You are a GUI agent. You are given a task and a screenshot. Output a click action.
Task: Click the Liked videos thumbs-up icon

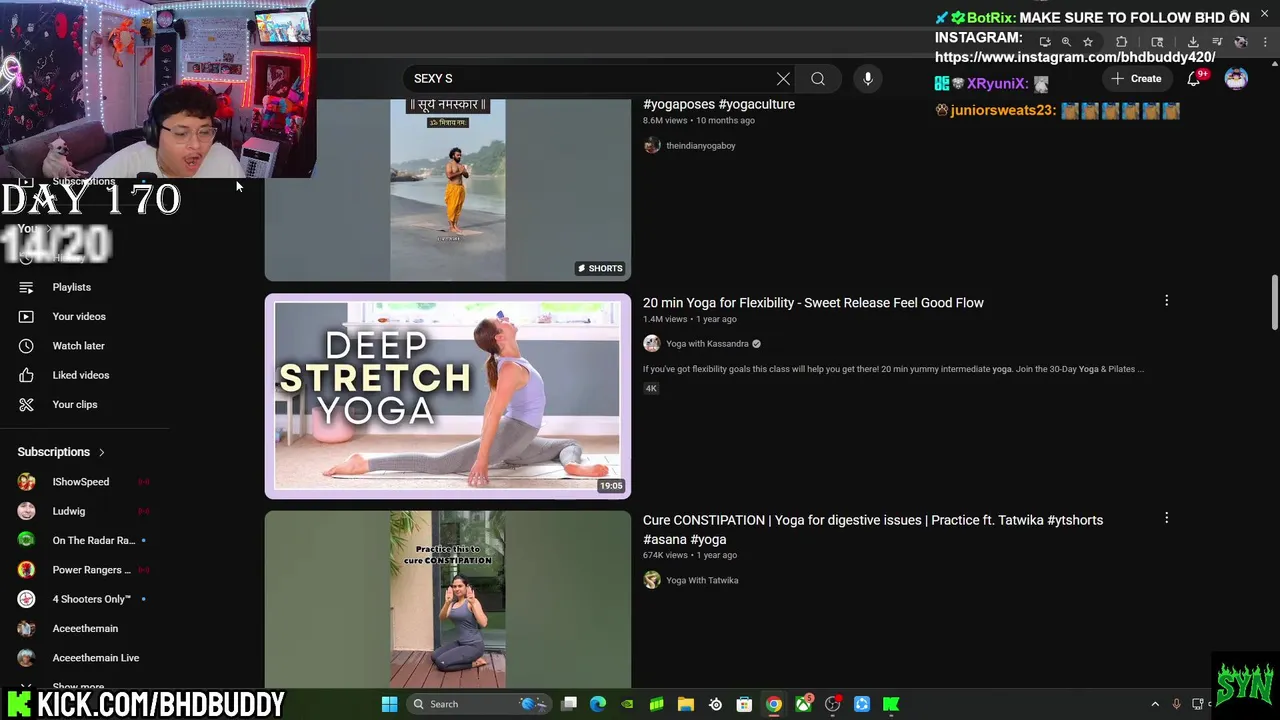pos(26,375)
